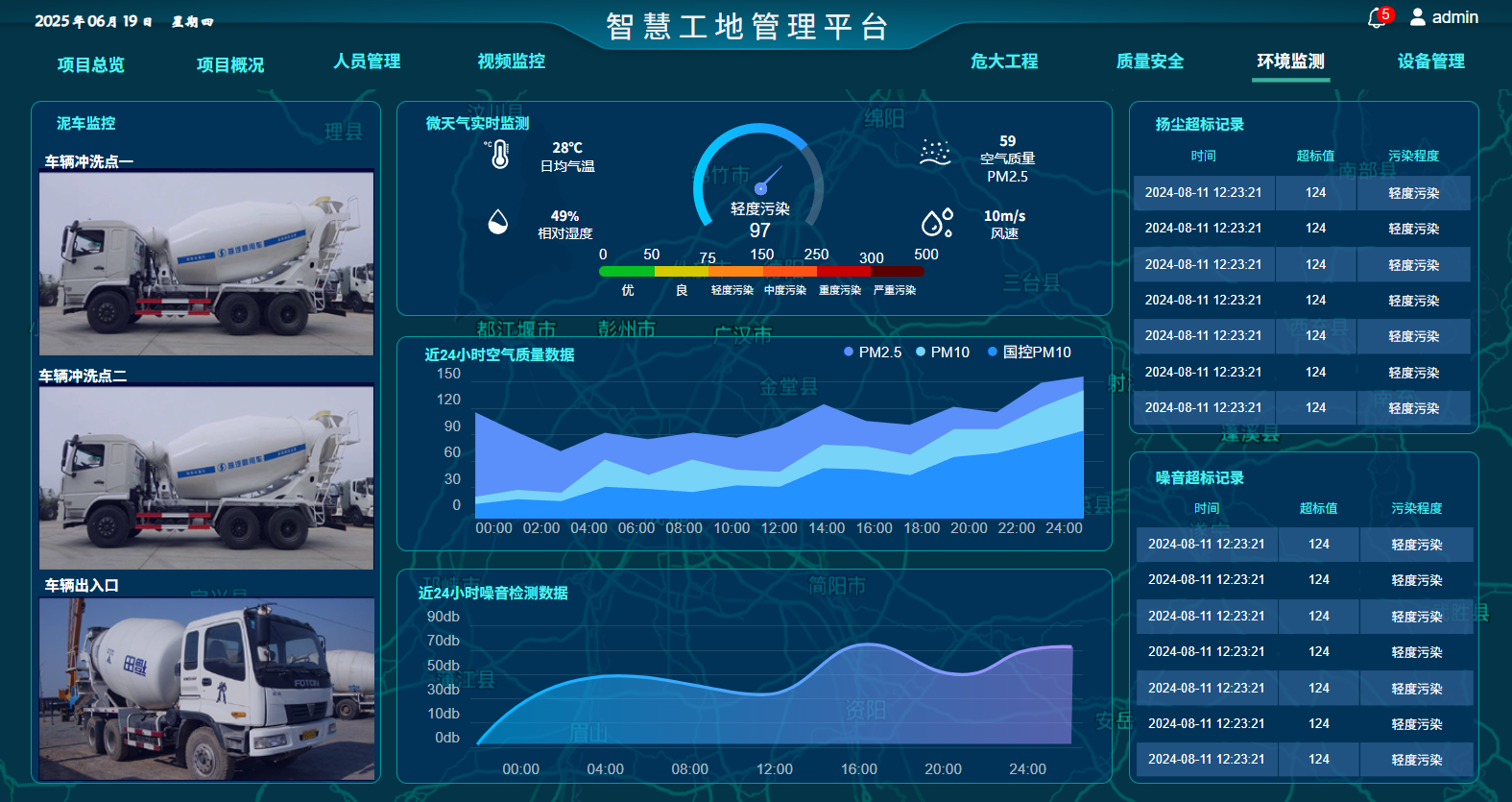Screen dimensions: 1512x802
Task: Toggle the PM10 legend series
Action: pyautogui.click(x=942, y=352)
